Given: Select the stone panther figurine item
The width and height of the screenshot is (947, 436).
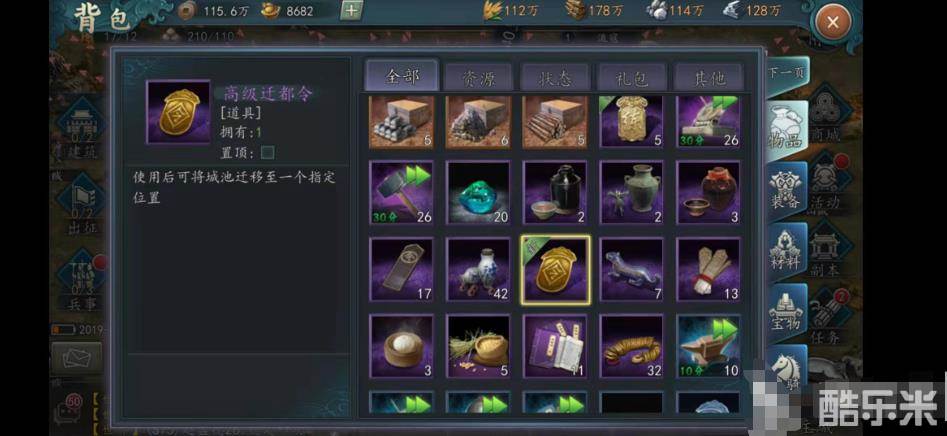Looking at the screenshot, I should click(x=632, y=270).
